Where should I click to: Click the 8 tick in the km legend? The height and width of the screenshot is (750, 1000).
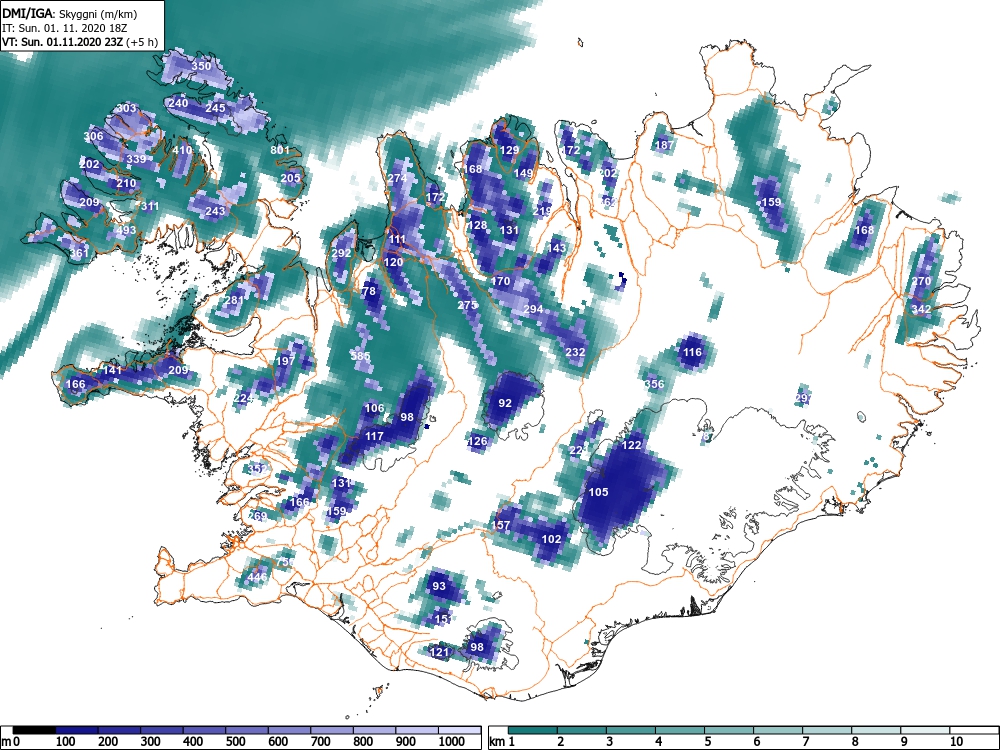point(855,741)
